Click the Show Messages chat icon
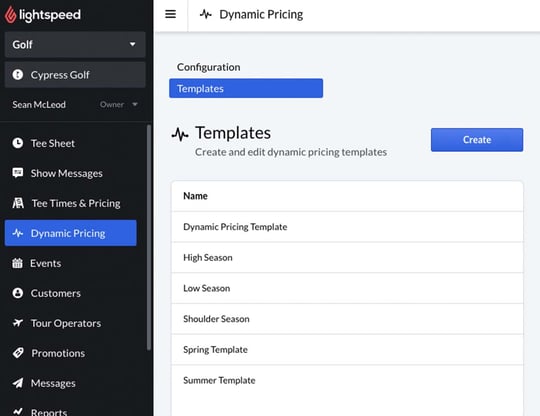Image resolution: width=540 pixels, height=416 pixels. (18, 173)
